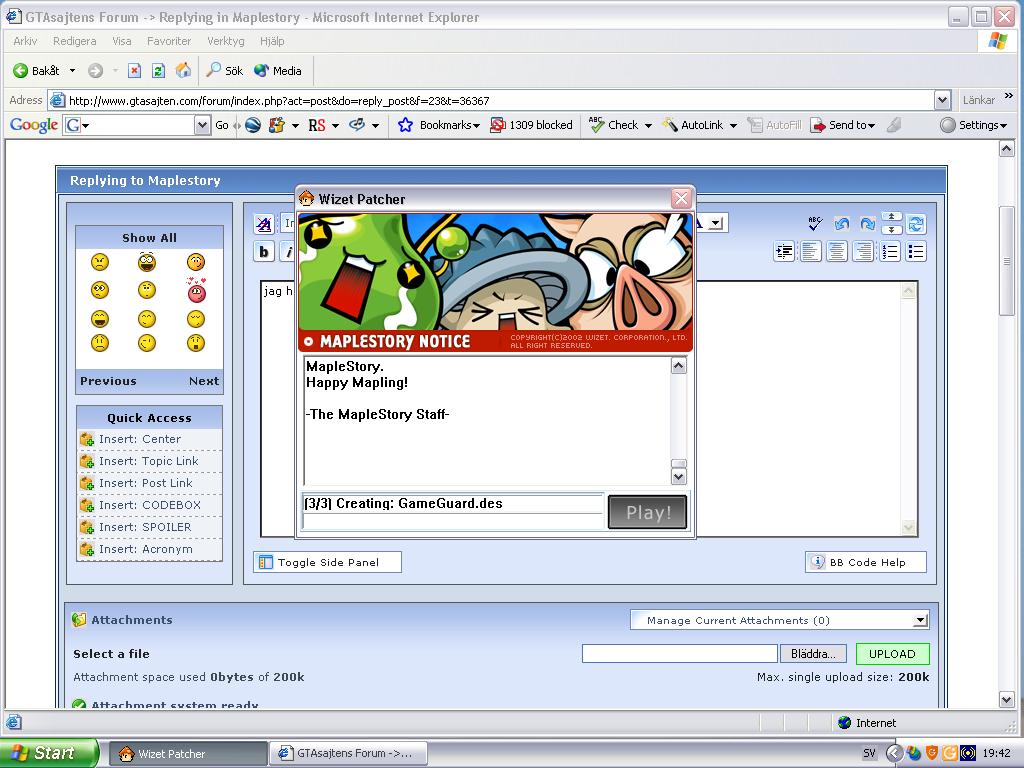Viewport: 1024px width, 768px height.
Task: Click the Bläddra... browse button
Action: 812,654
